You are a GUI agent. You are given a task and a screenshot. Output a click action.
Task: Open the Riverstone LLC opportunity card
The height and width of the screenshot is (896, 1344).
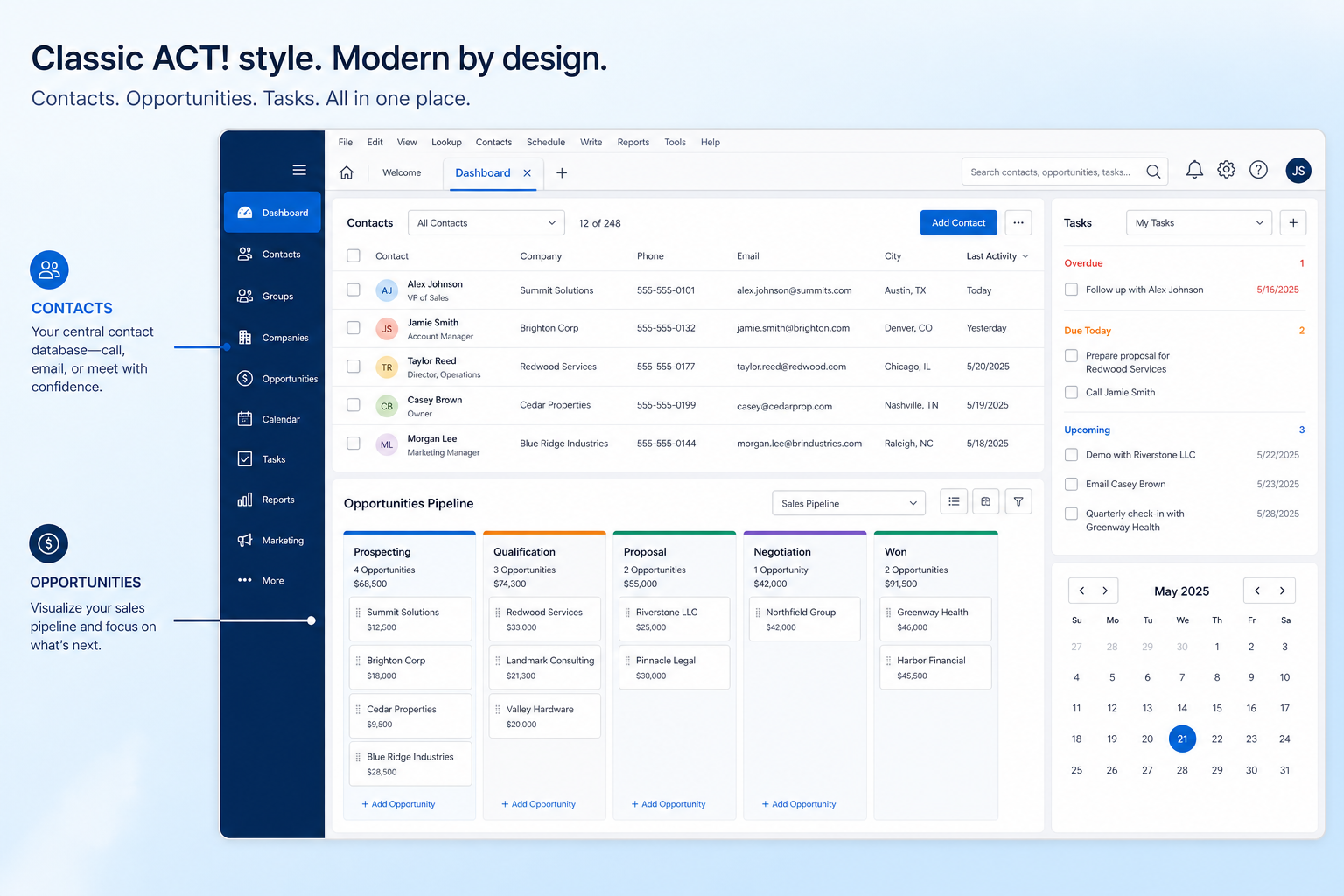[x=675, y=619]
